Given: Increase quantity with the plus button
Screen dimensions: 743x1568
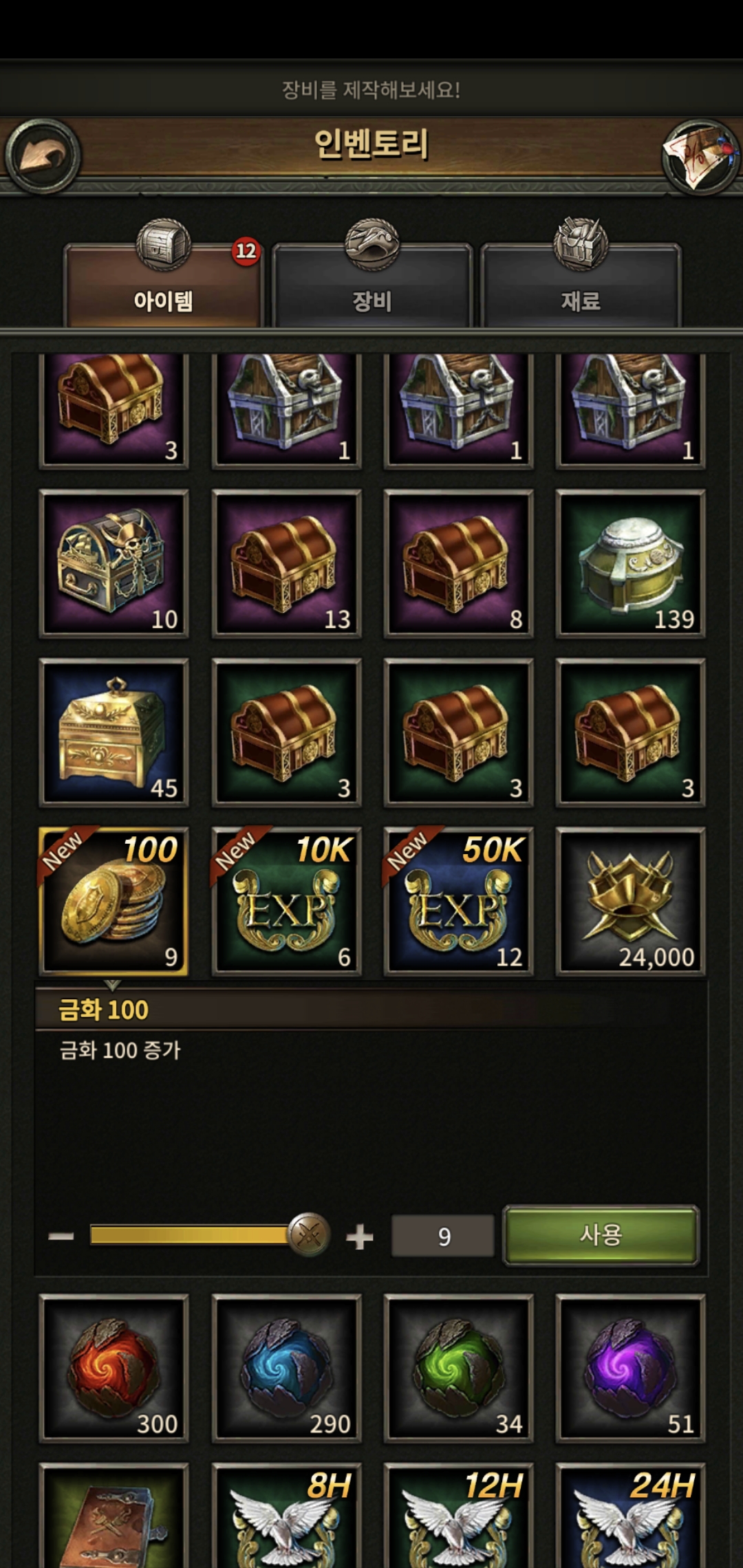Looking at the screenshot, I should pyautogui.click(x=359, y=1237).
